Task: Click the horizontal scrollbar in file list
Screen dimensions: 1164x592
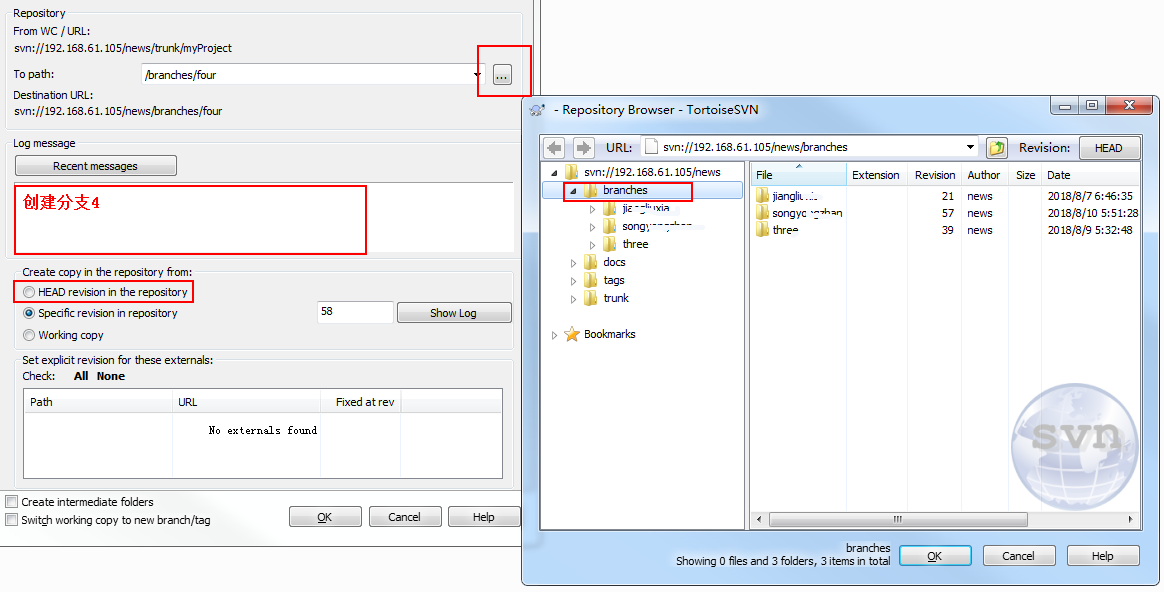Action: tap(897, 519)
